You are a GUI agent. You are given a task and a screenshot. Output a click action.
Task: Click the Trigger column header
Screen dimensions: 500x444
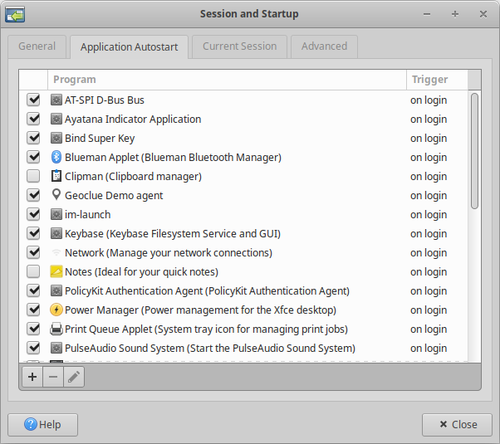click(x=437, y=79)
